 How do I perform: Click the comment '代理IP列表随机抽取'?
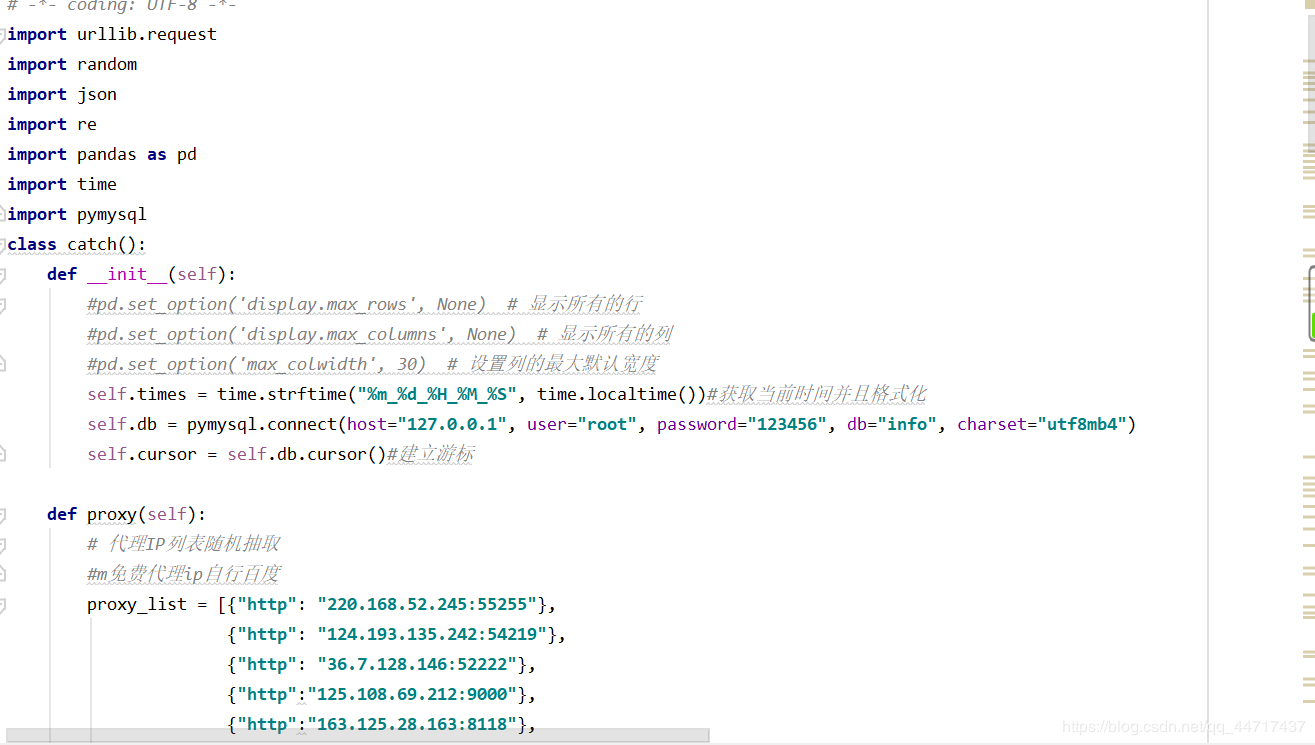[193, 544]
